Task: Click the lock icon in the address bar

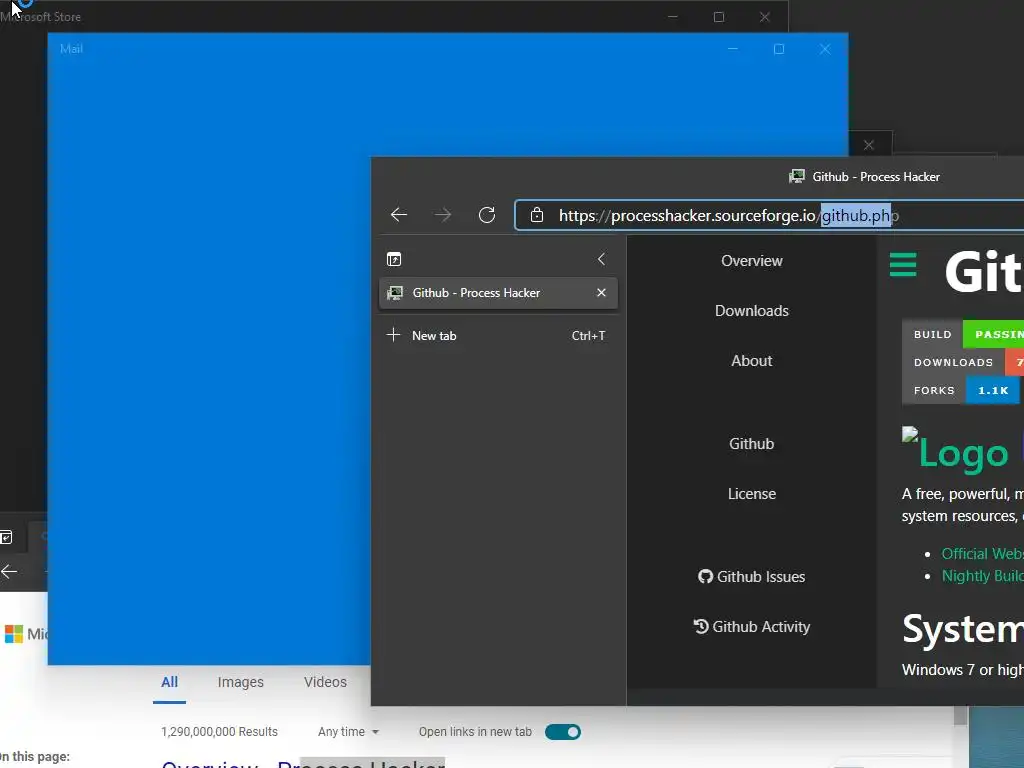Action: (536, 215)
